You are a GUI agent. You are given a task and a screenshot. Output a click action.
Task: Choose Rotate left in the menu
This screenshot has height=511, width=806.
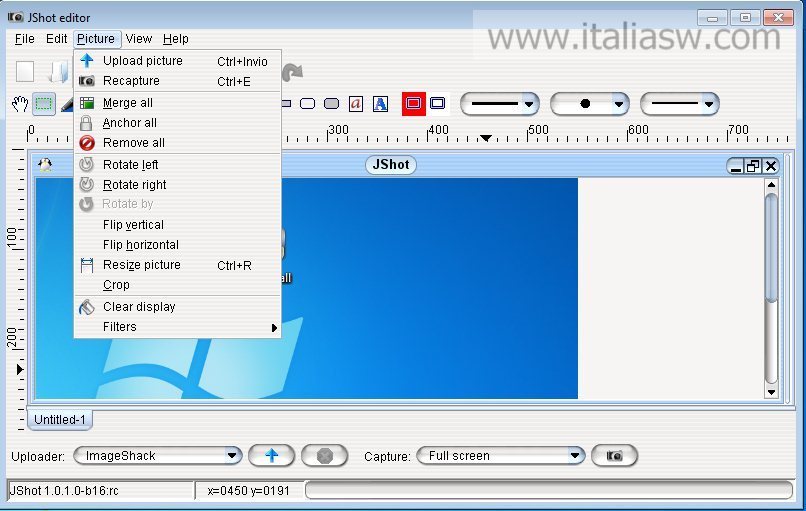pos(178,165)
